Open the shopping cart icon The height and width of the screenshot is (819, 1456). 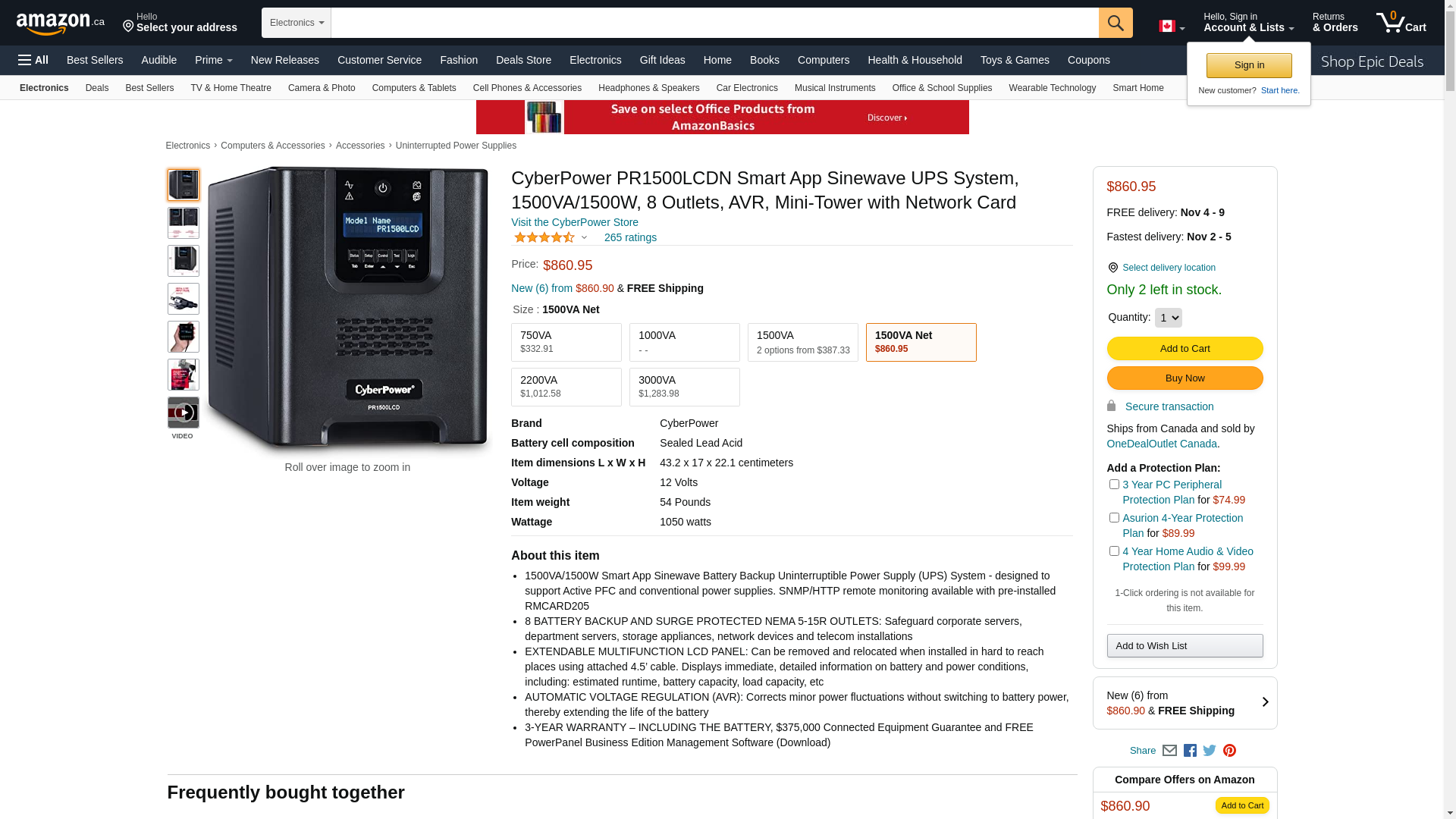click(x=1401, y=22)
